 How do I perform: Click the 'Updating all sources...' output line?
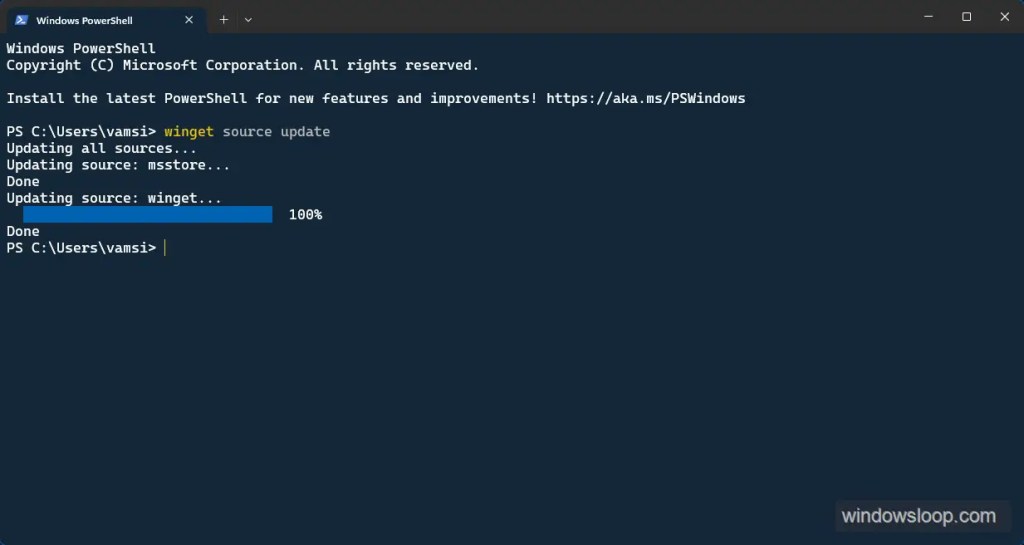coord(101,148)
